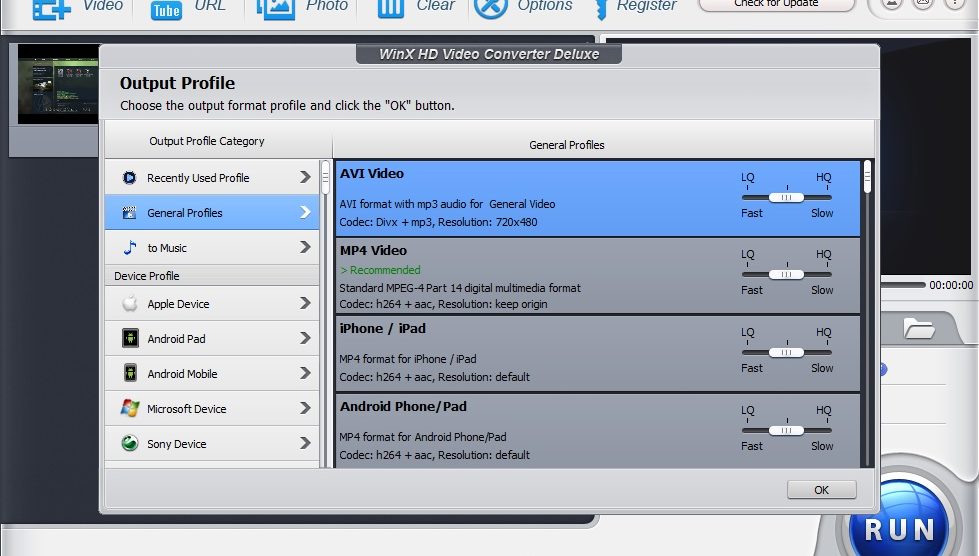979x556 pixels.
Task: Adjust Android Phone/Pad quality slider
Action: 786,431
